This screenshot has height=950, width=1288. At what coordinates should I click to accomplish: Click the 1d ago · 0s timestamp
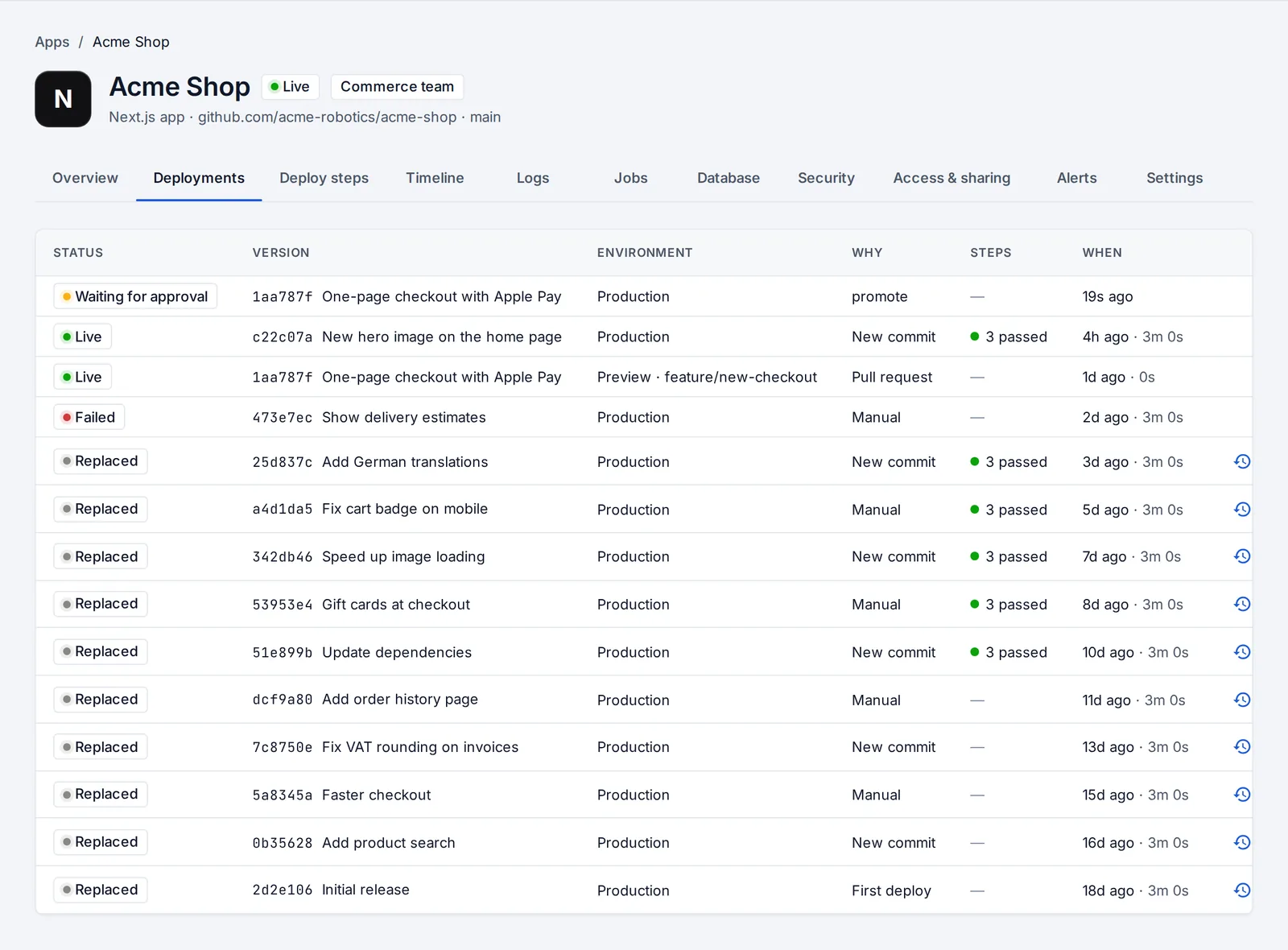pyautogui.click(x=1118, y=377)
